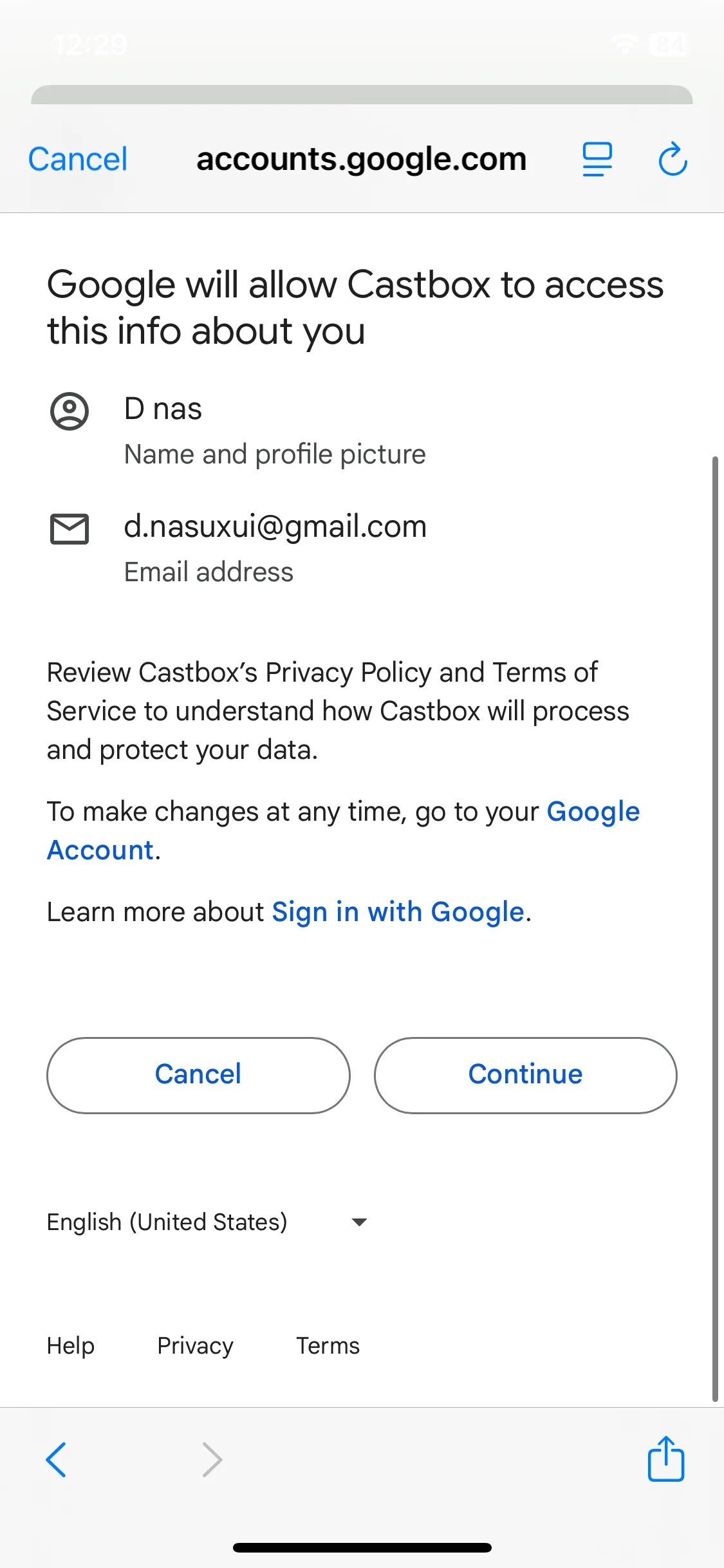This screenshot has width=724, height=1568.
Task: Open the Sign in with Google link
Action: pos(398,912)
